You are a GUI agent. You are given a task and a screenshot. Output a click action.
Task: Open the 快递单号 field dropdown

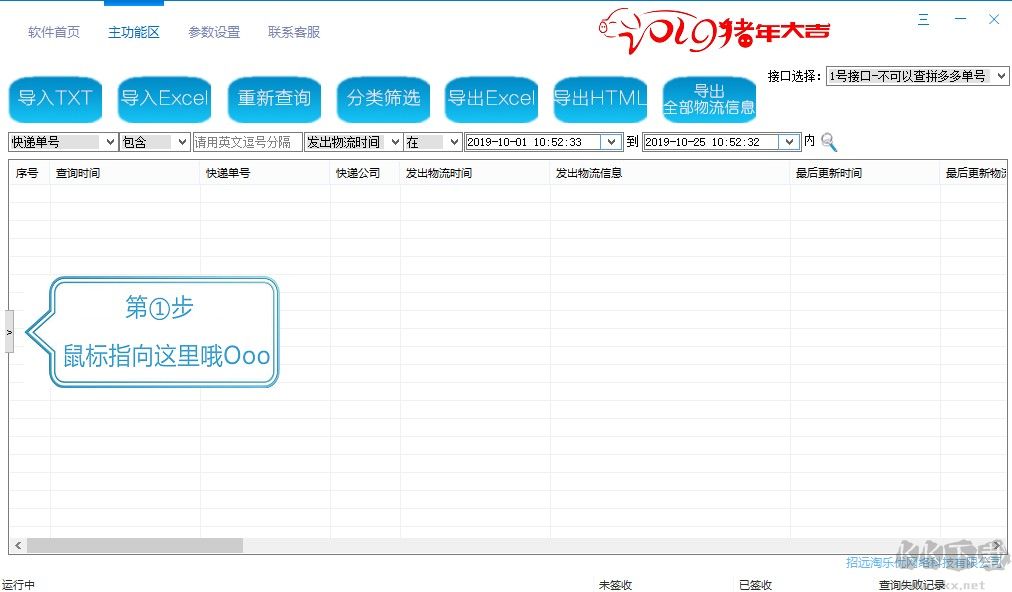pyautogui.click(x=109, y=143)
